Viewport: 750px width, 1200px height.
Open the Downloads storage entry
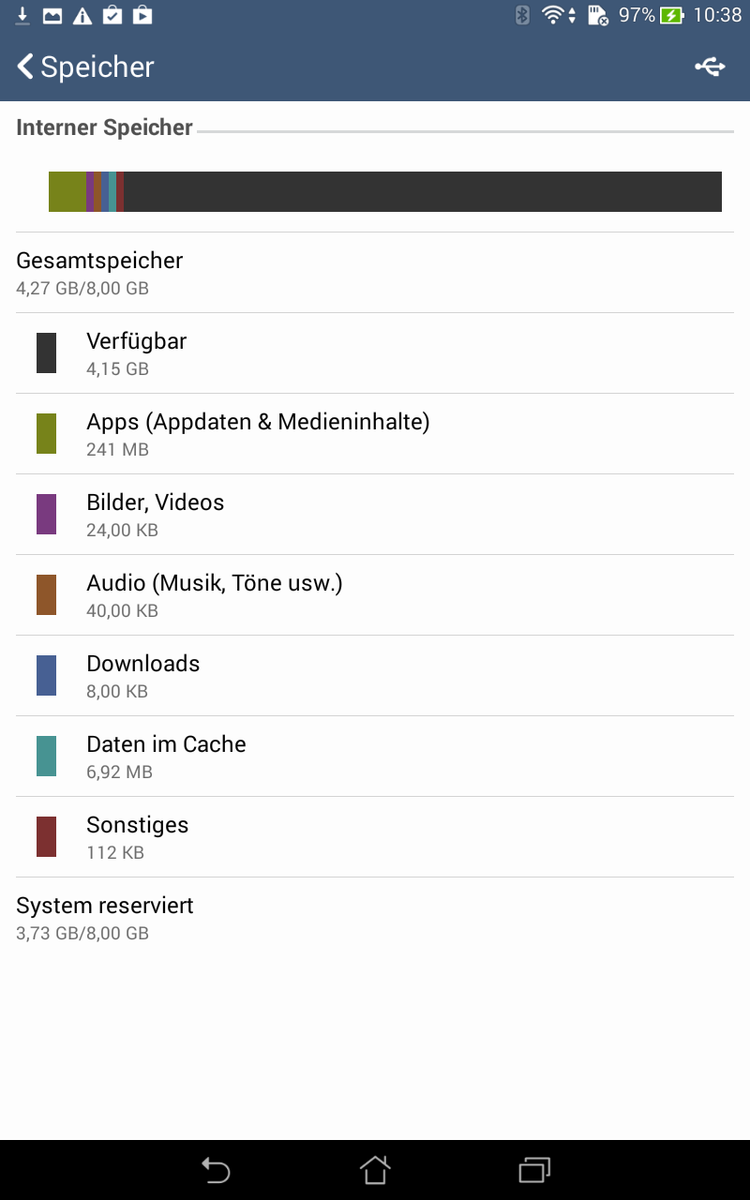pyautogui.click(x=375, y=676)
